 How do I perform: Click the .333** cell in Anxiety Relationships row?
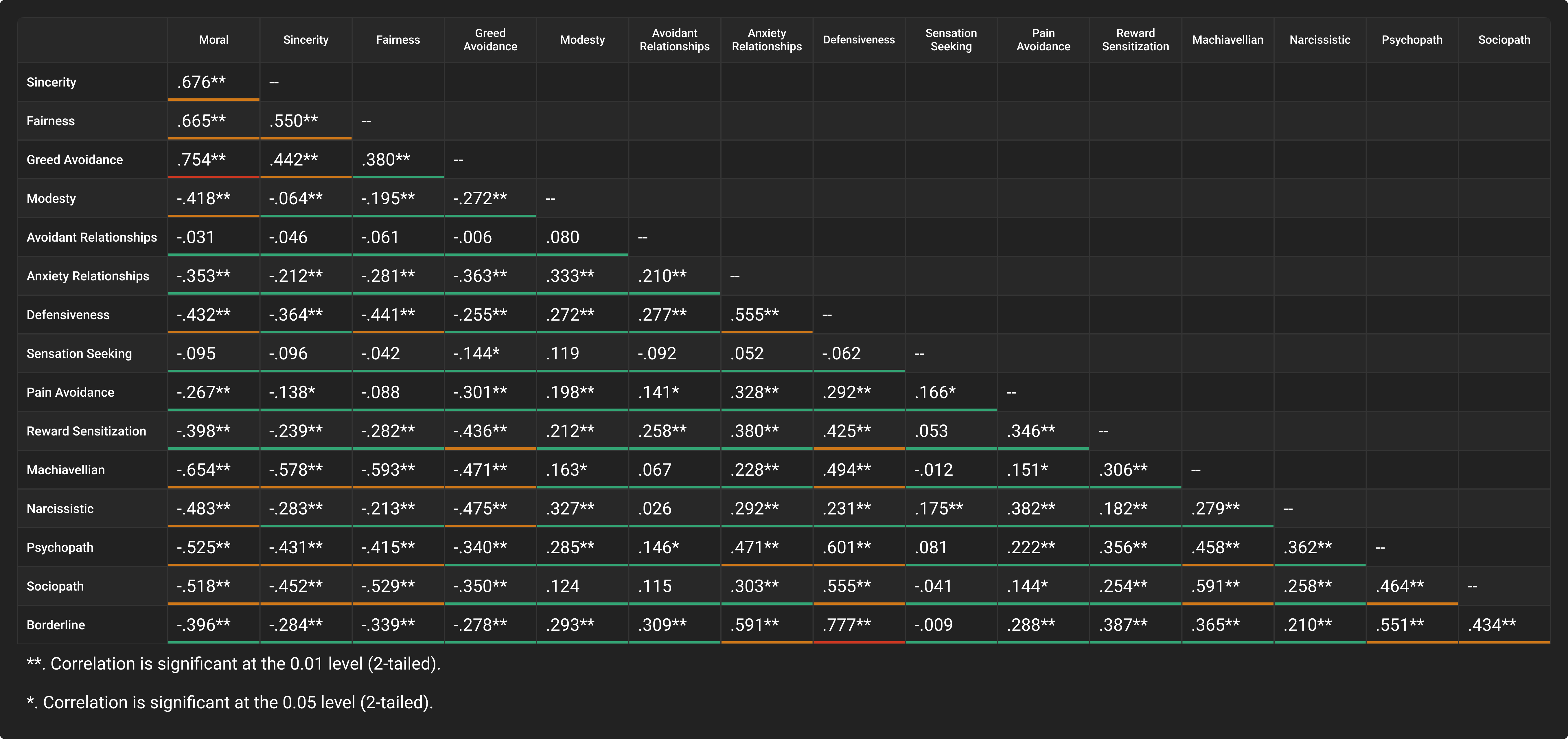click(583, 276)
